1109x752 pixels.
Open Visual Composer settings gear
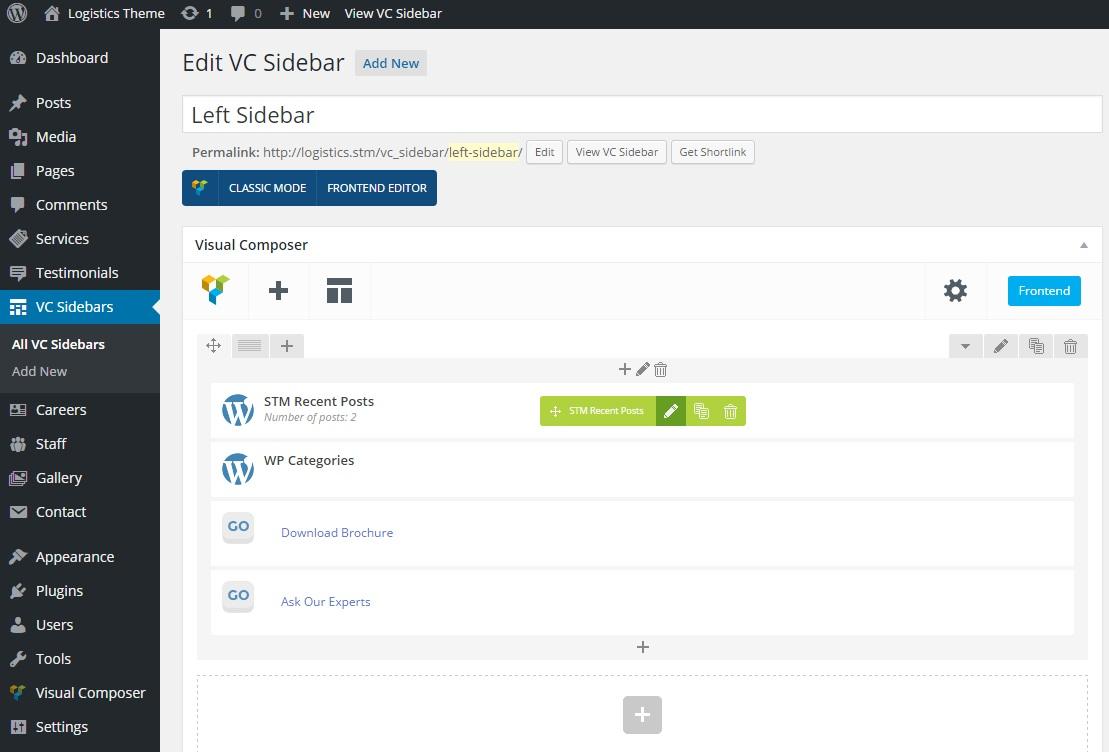(955, 291)
